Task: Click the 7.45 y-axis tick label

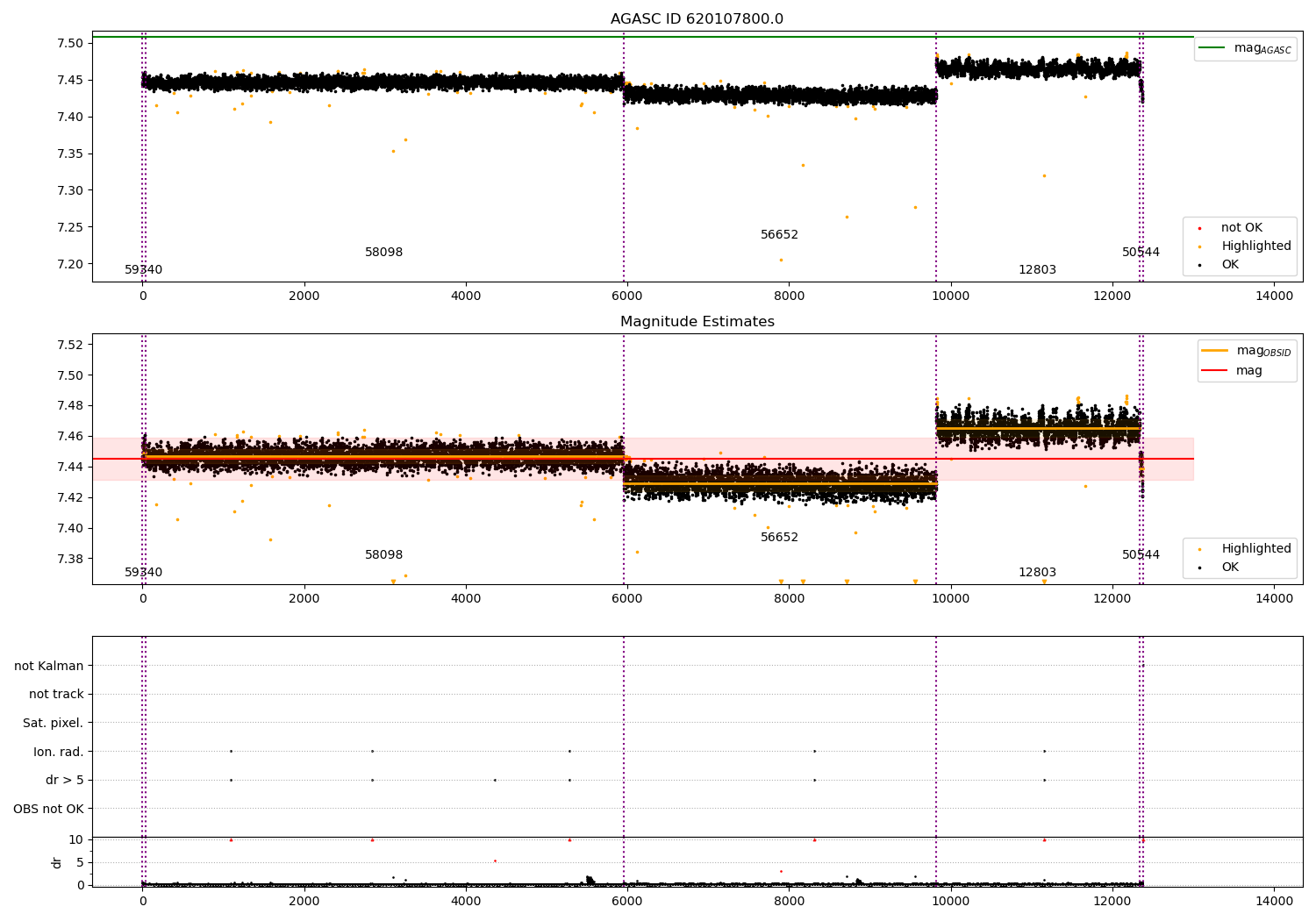Action: (71, 81)
